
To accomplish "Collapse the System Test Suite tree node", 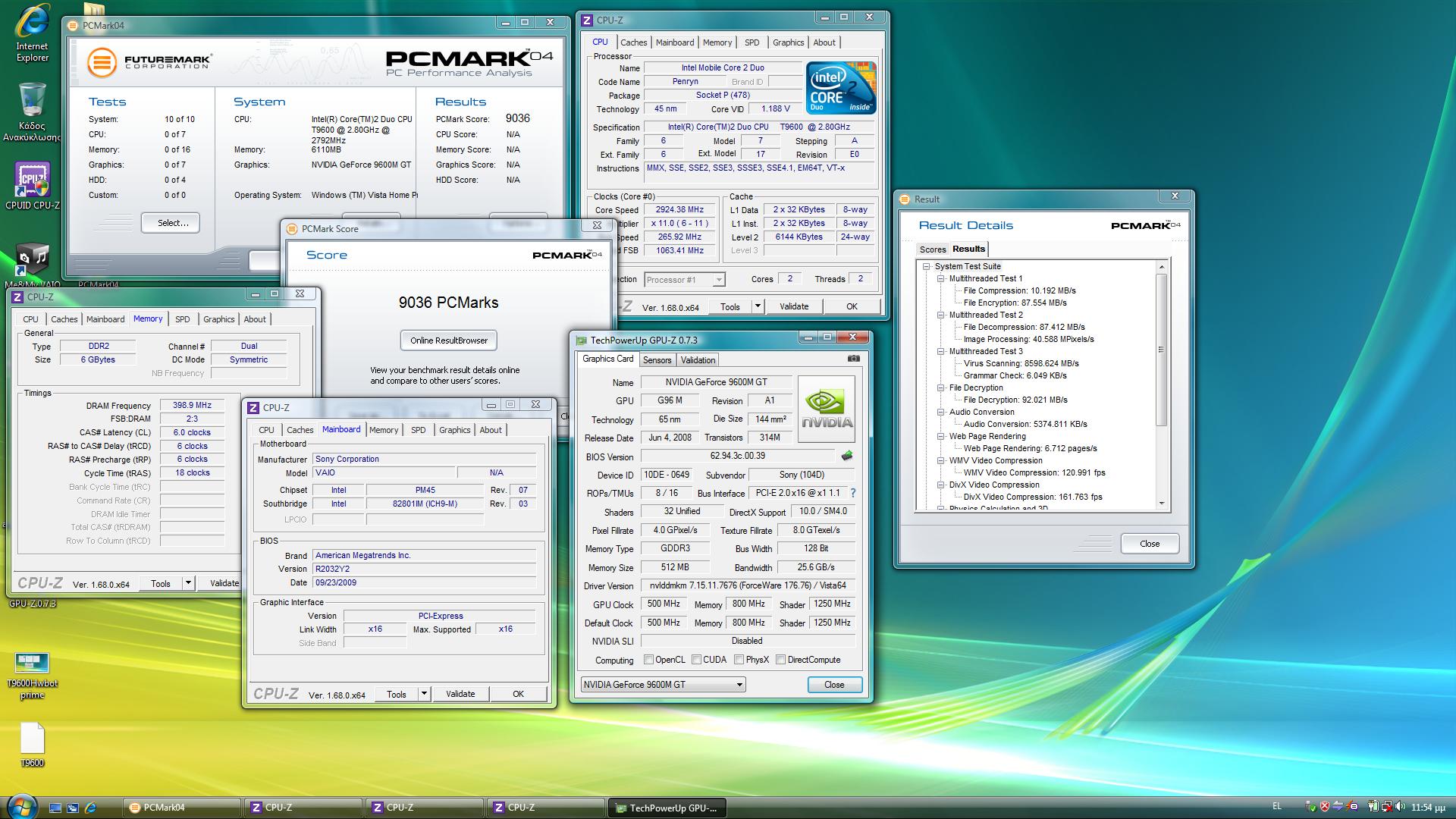I will tap(927, 266).
